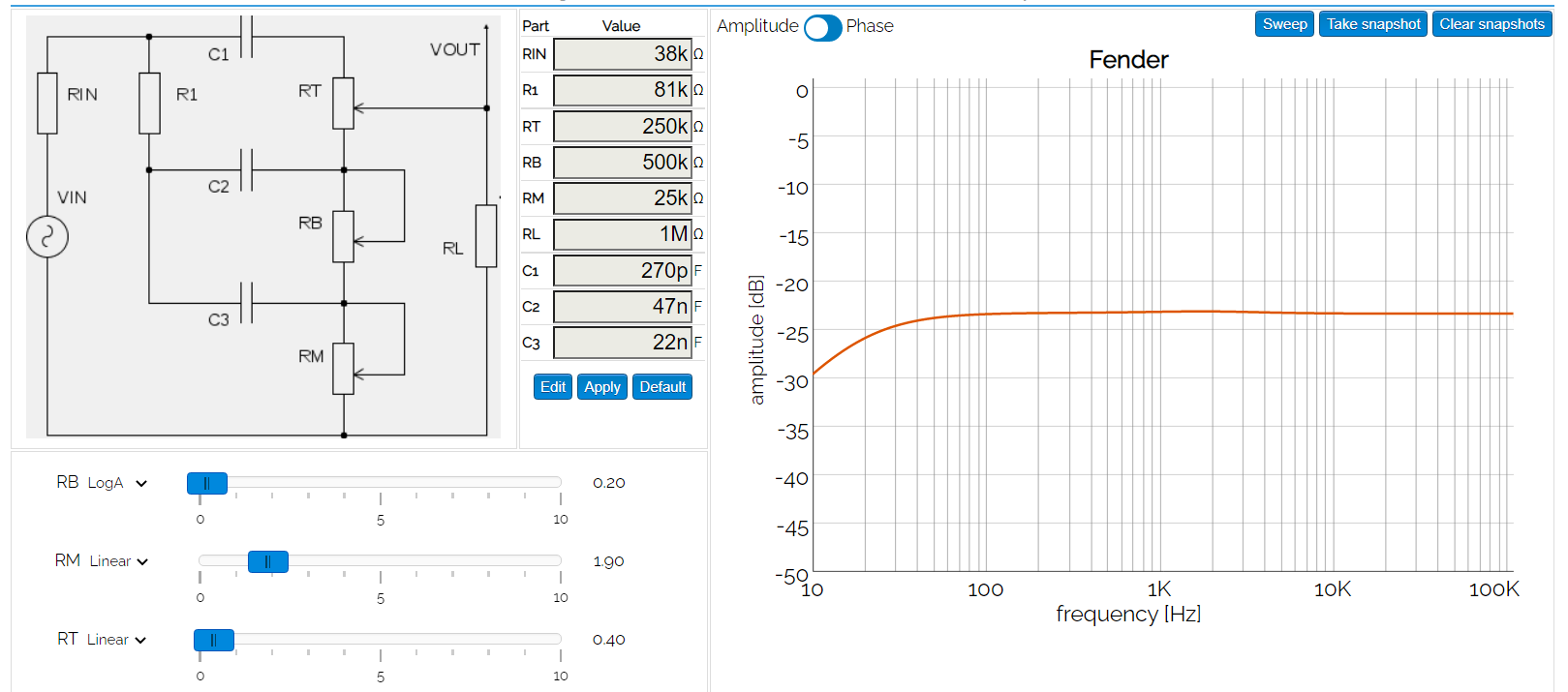Click the Default button
Screen dimensions: 1568x692
pyautogui.click(x=662, y=387)
